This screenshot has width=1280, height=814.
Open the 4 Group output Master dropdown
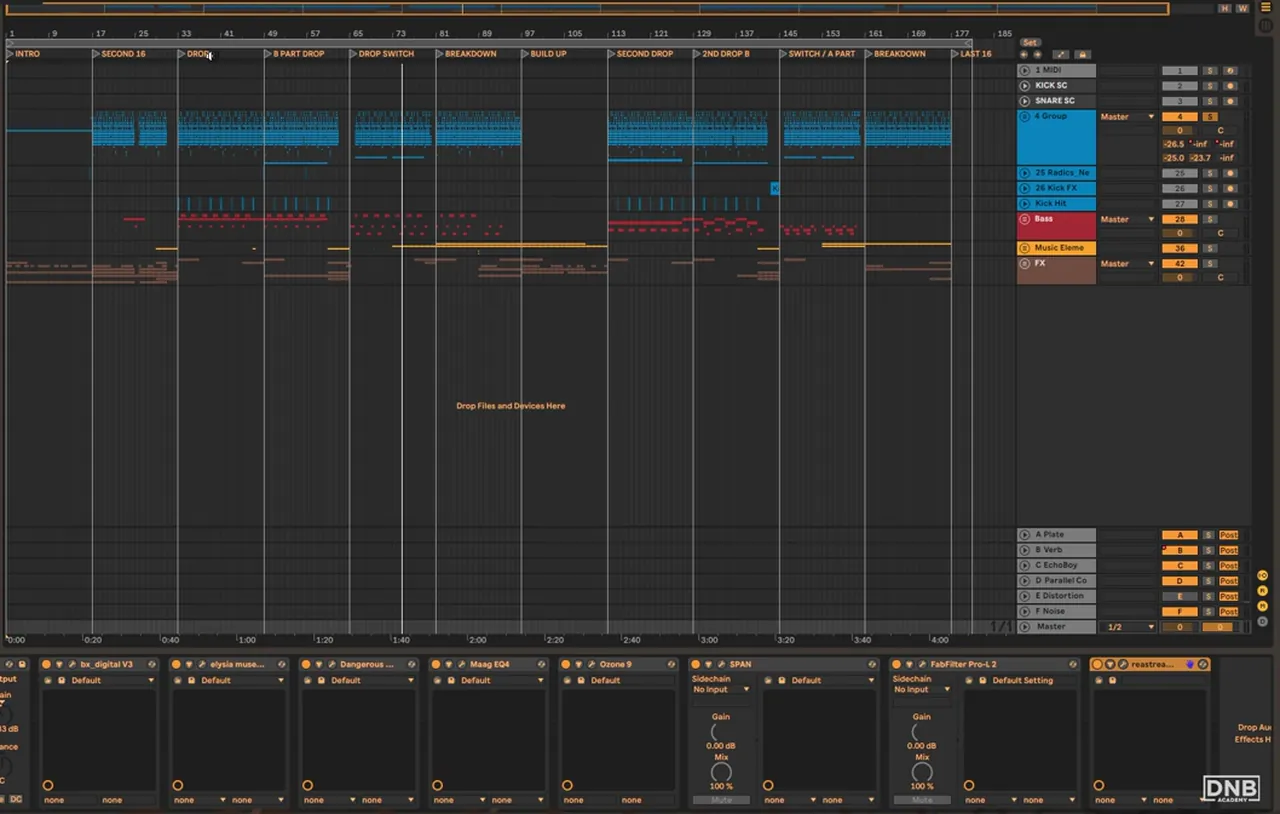pyautogui.click(x=1127, y=117)
